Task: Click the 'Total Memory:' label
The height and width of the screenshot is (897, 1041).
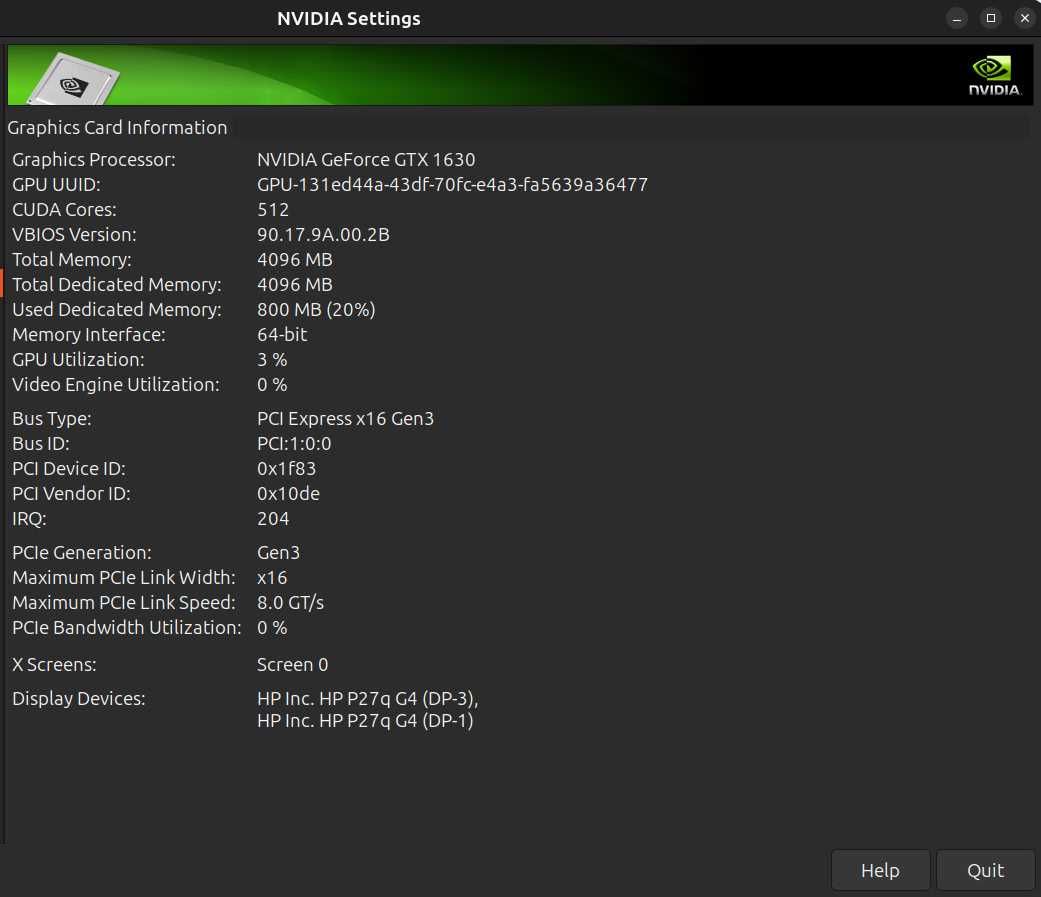Action: click(72, 260)
